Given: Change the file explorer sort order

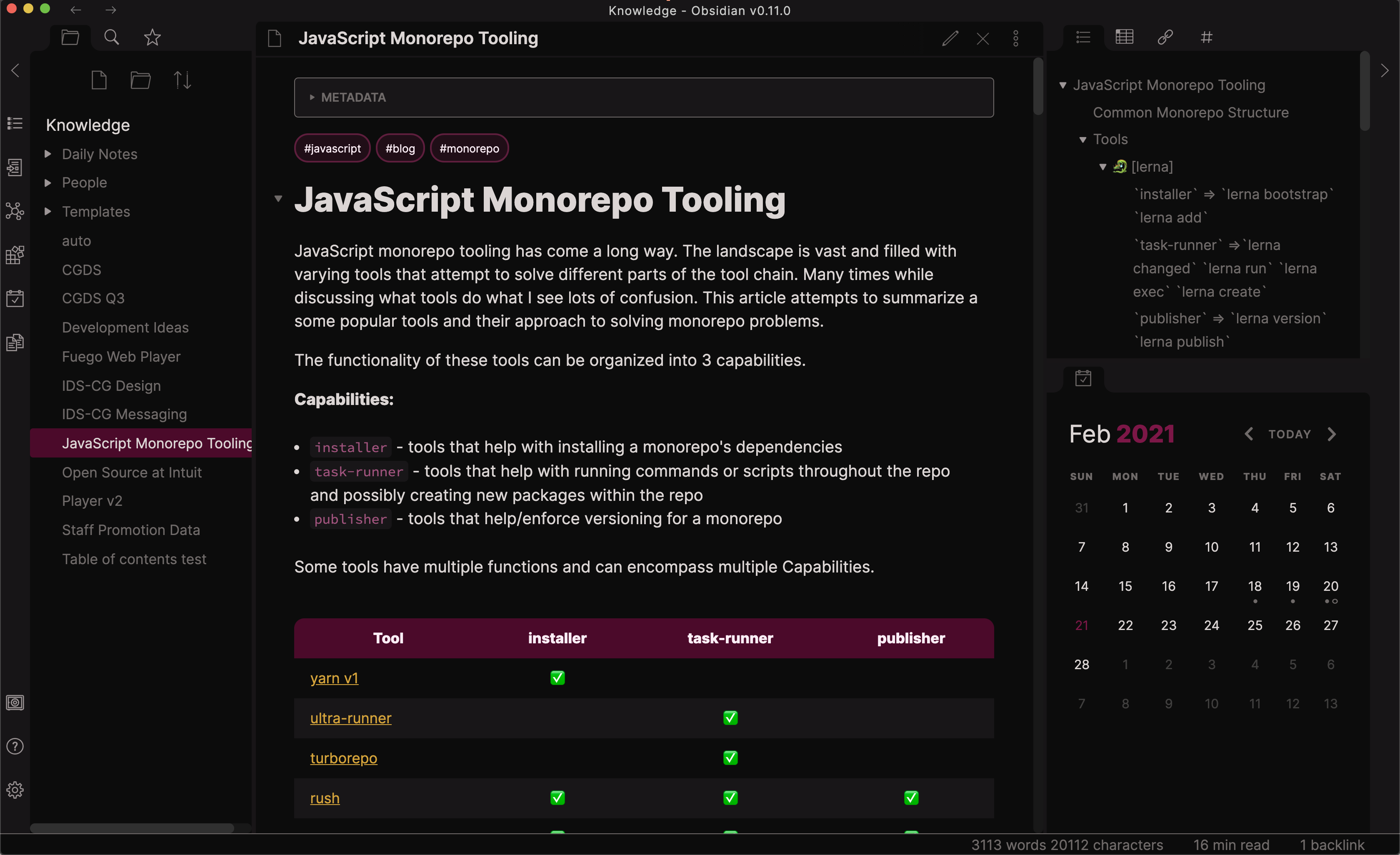Looking at the screenshot, I should (182, 80).
